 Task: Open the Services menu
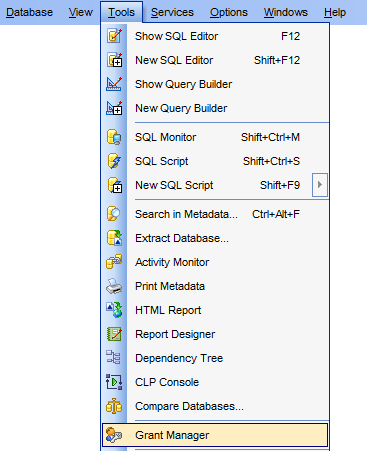click(172, 12)
